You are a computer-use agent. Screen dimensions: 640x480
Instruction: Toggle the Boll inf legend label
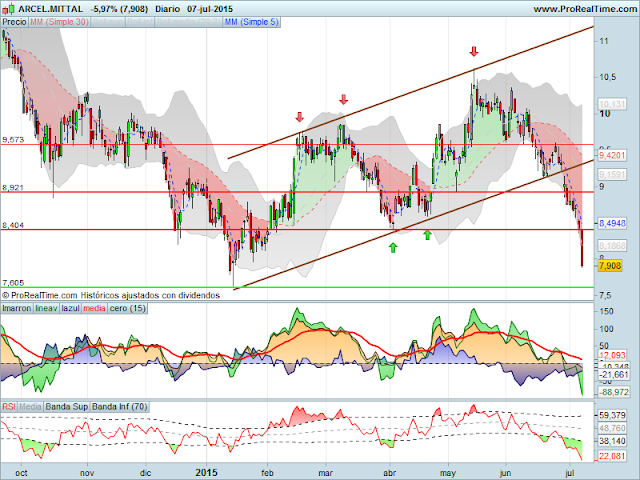click(x=140, y=22)
